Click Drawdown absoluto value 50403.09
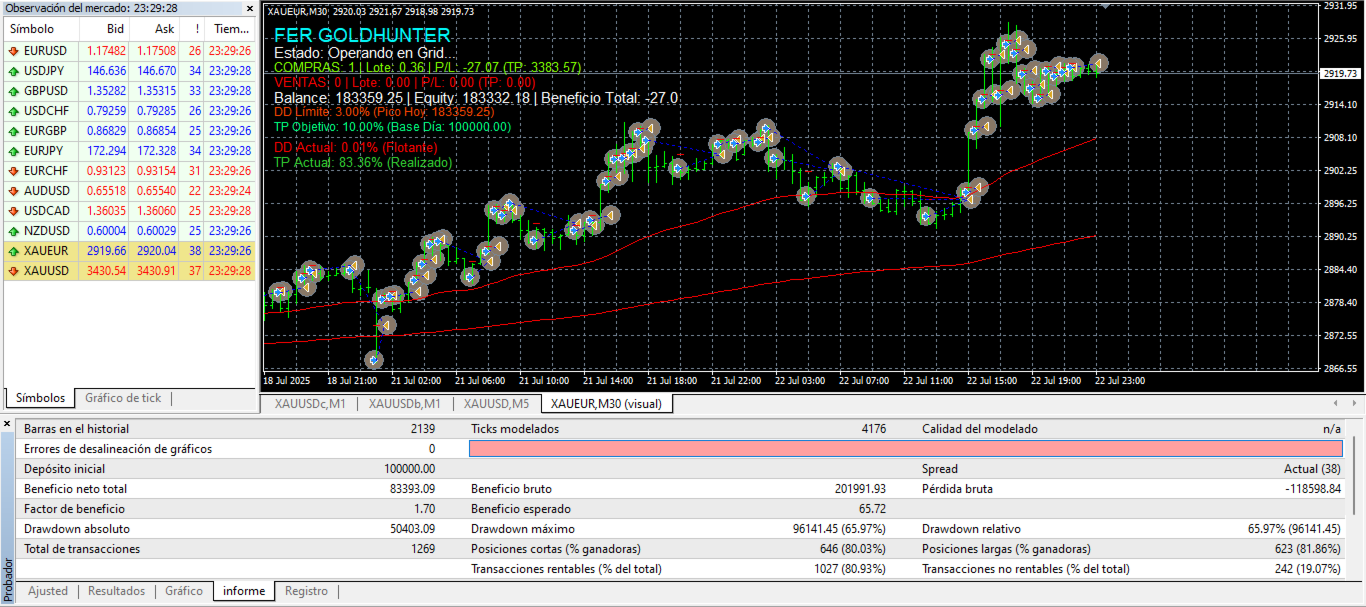 [x=409, y=529]
